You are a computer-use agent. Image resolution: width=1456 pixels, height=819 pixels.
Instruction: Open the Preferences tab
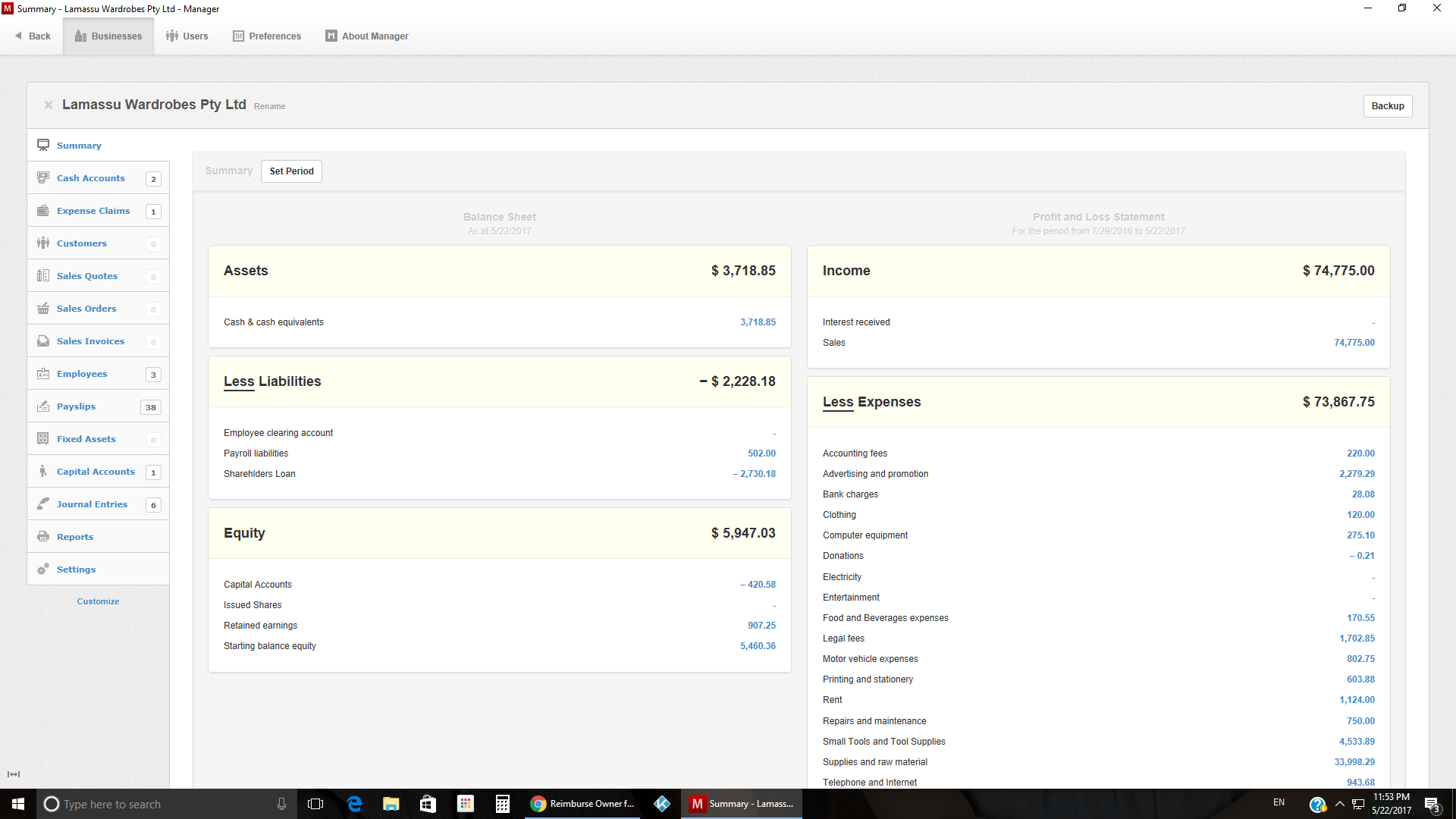(267, 36)
